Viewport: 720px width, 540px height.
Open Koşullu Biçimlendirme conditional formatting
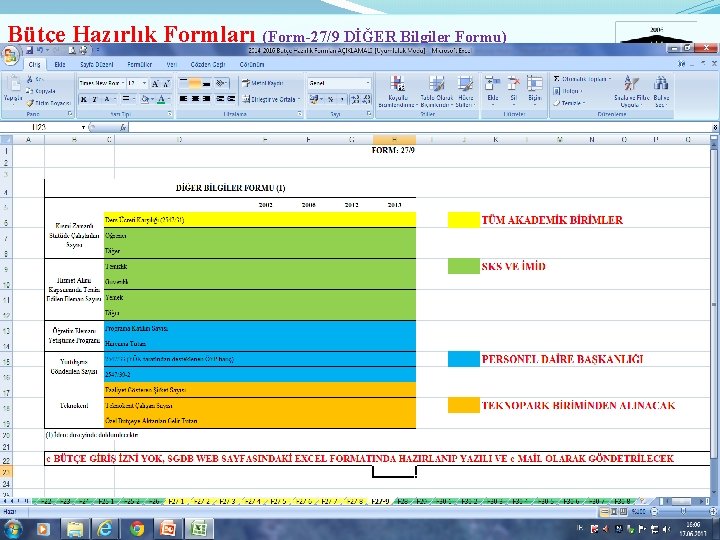pyautogui.click(x=398, y=91)
